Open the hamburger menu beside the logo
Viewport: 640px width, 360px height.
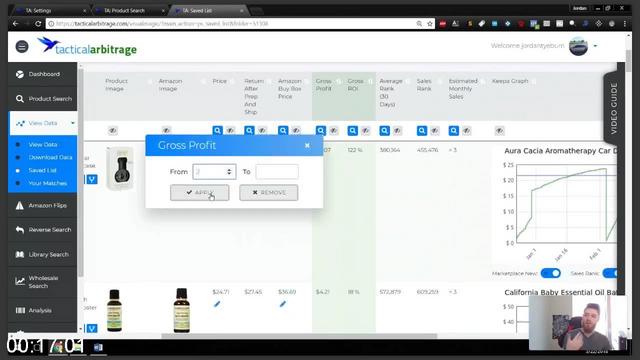(22, 47)
